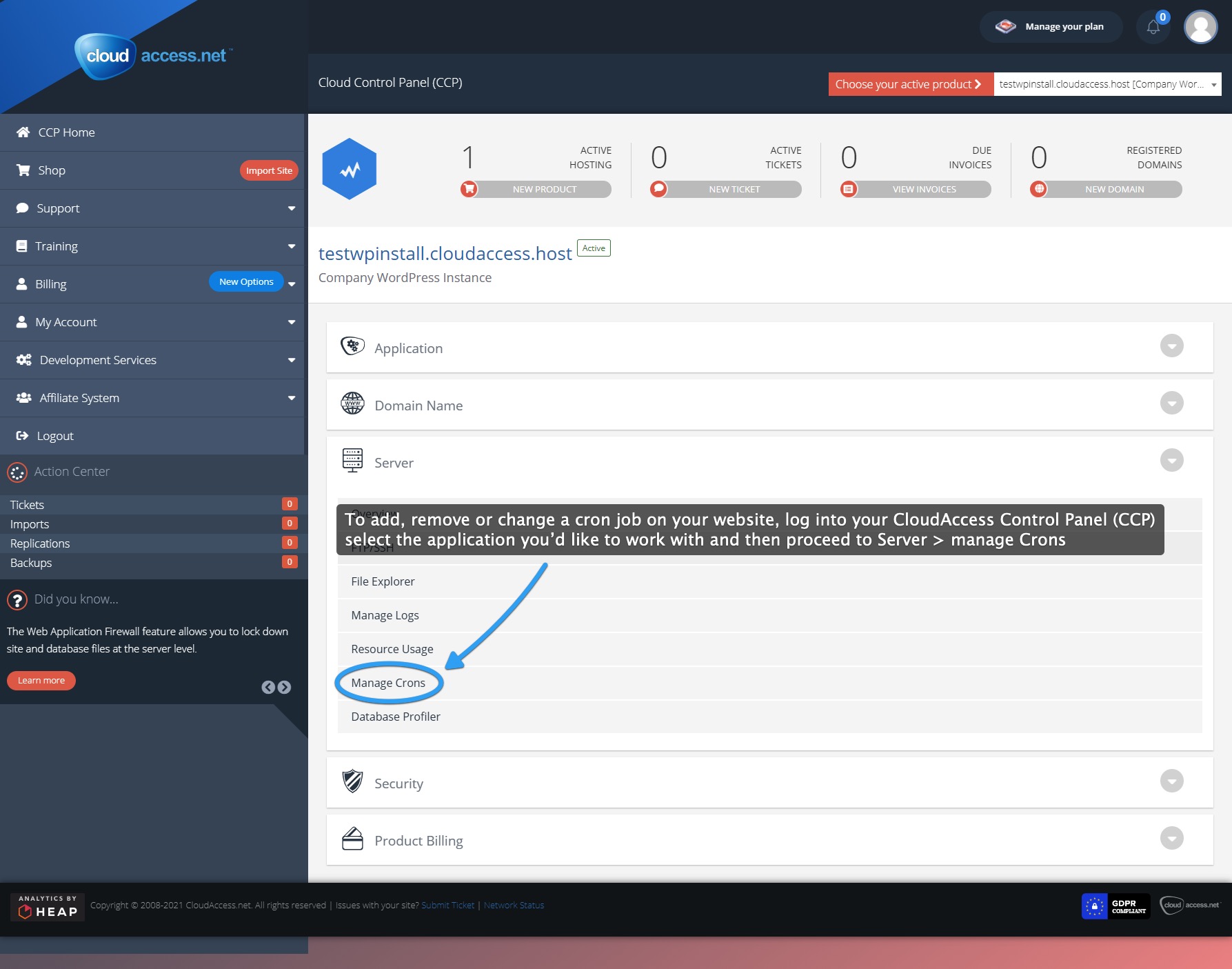Open Tickets in Action Center

tap(153, 505)
